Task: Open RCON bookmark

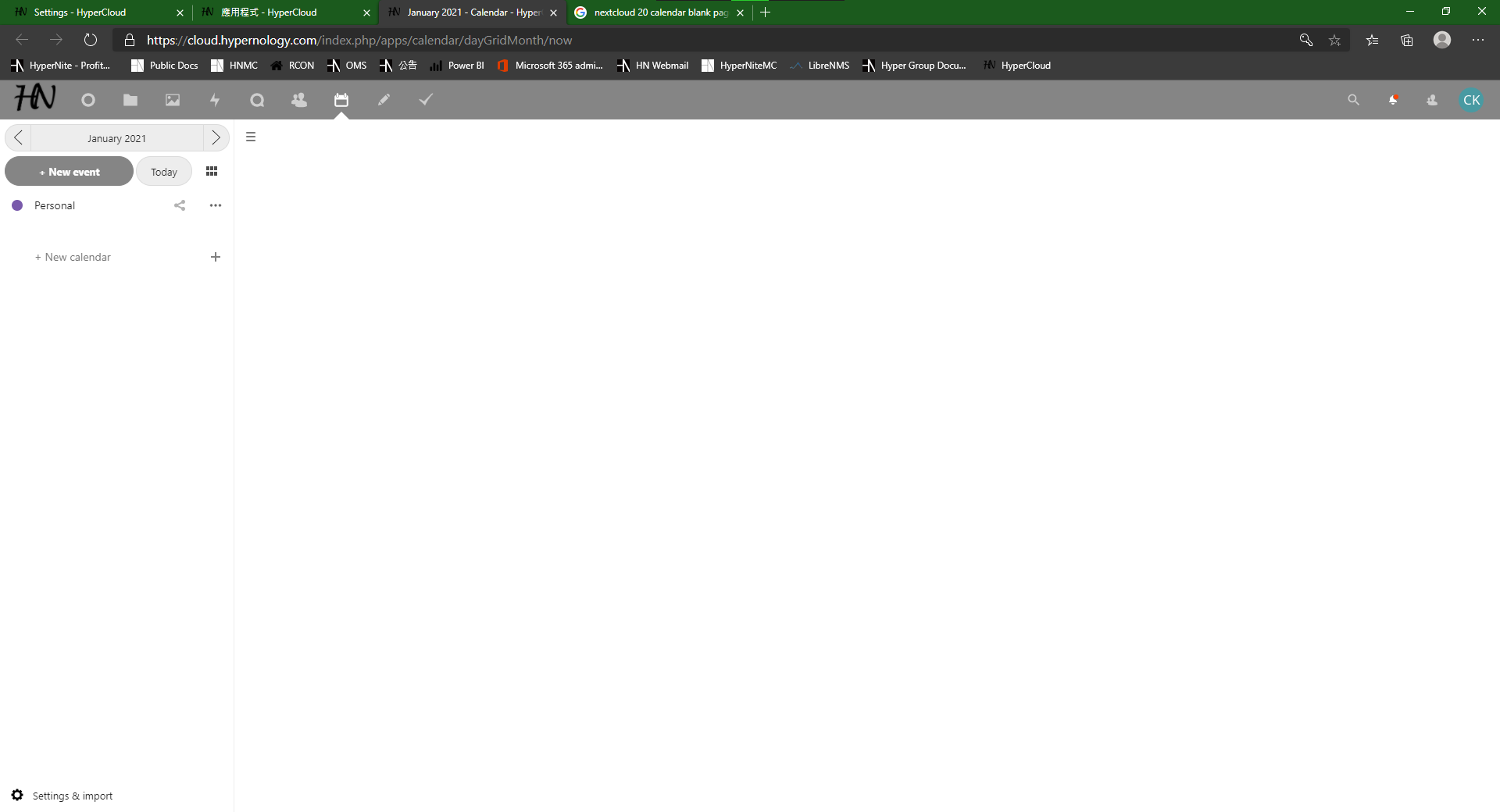Action: coord(292,66)
